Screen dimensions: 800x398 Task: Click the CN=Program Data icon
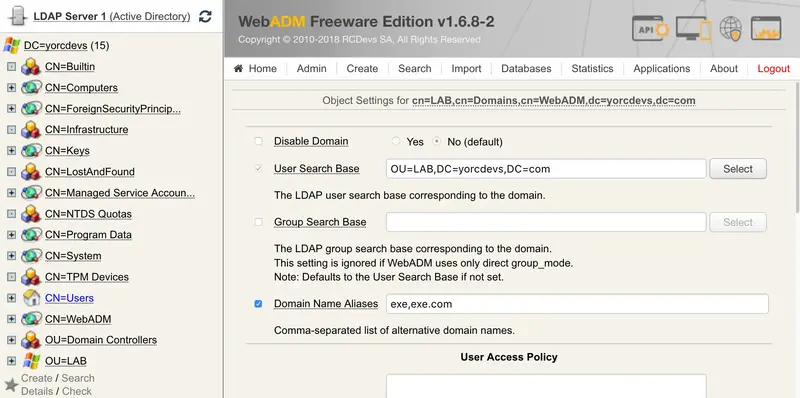pos(31,235)
